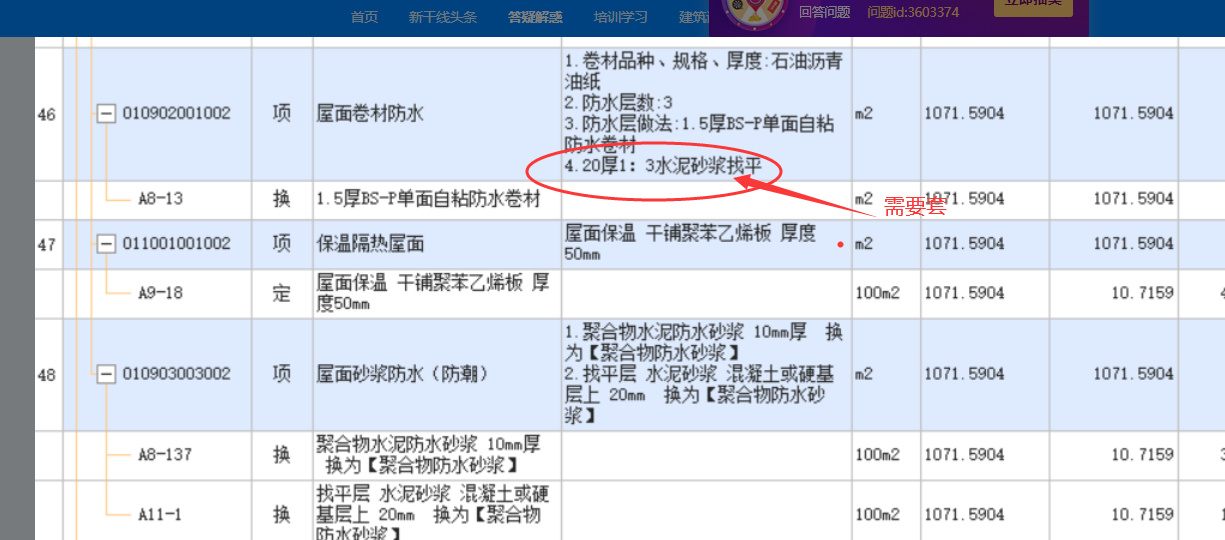Select sub-item A11-1
Screen dimensions: 1225x540
coord(160,514)
